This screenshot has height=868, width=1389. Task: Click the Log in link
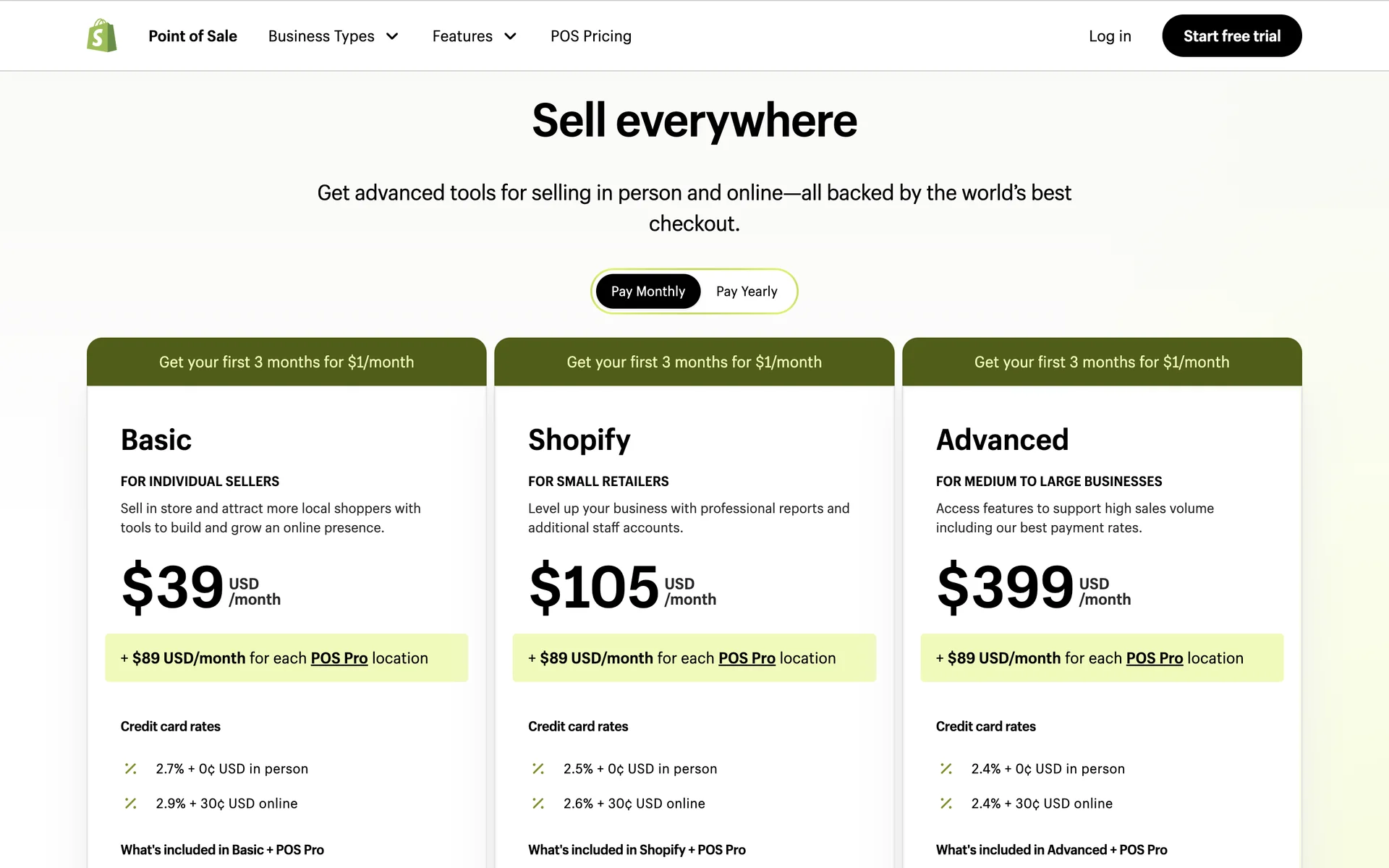pos(1110,36)
